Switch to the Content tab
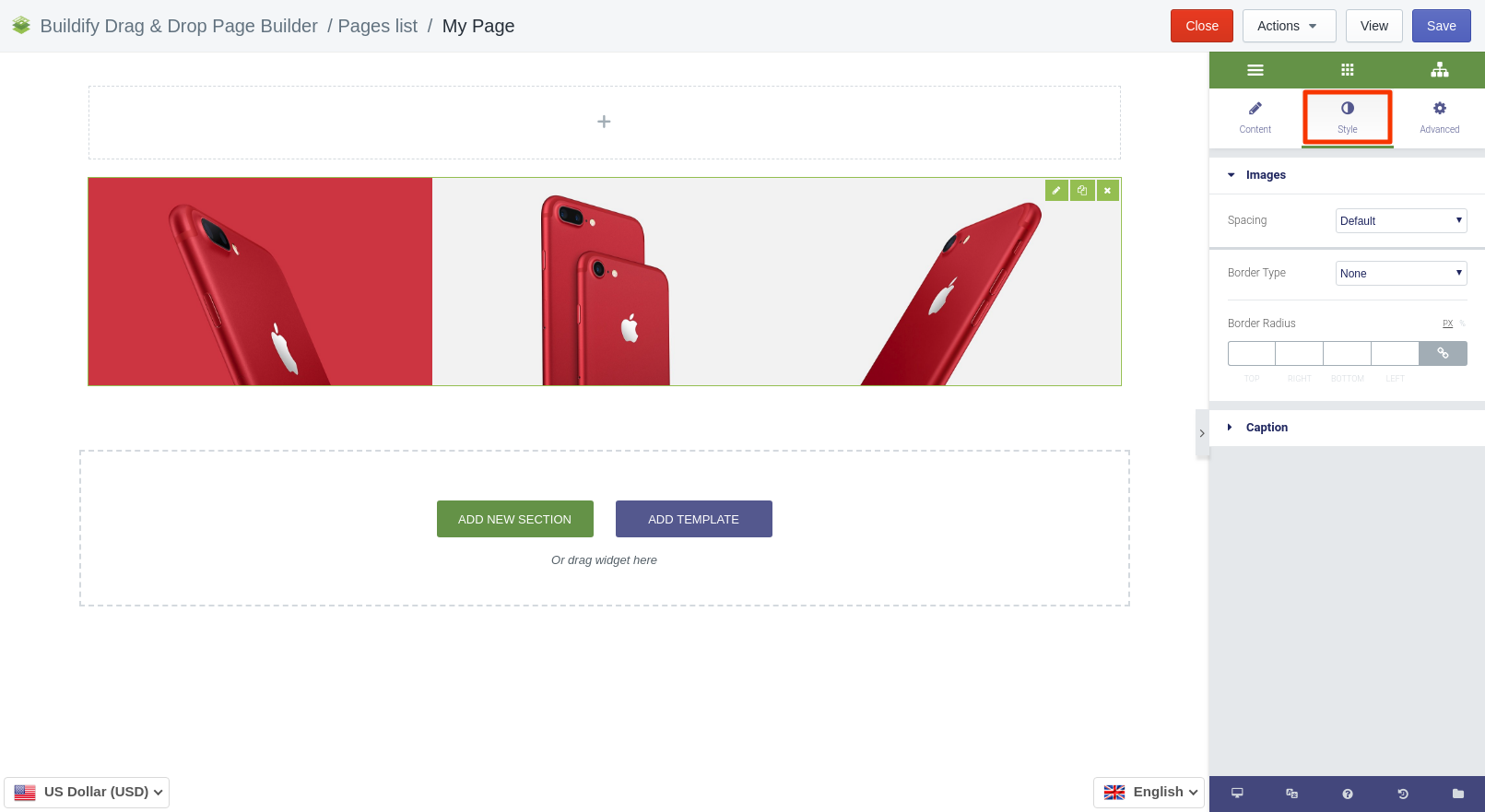The image size is (1485, 812). [x=1255, y=118]
